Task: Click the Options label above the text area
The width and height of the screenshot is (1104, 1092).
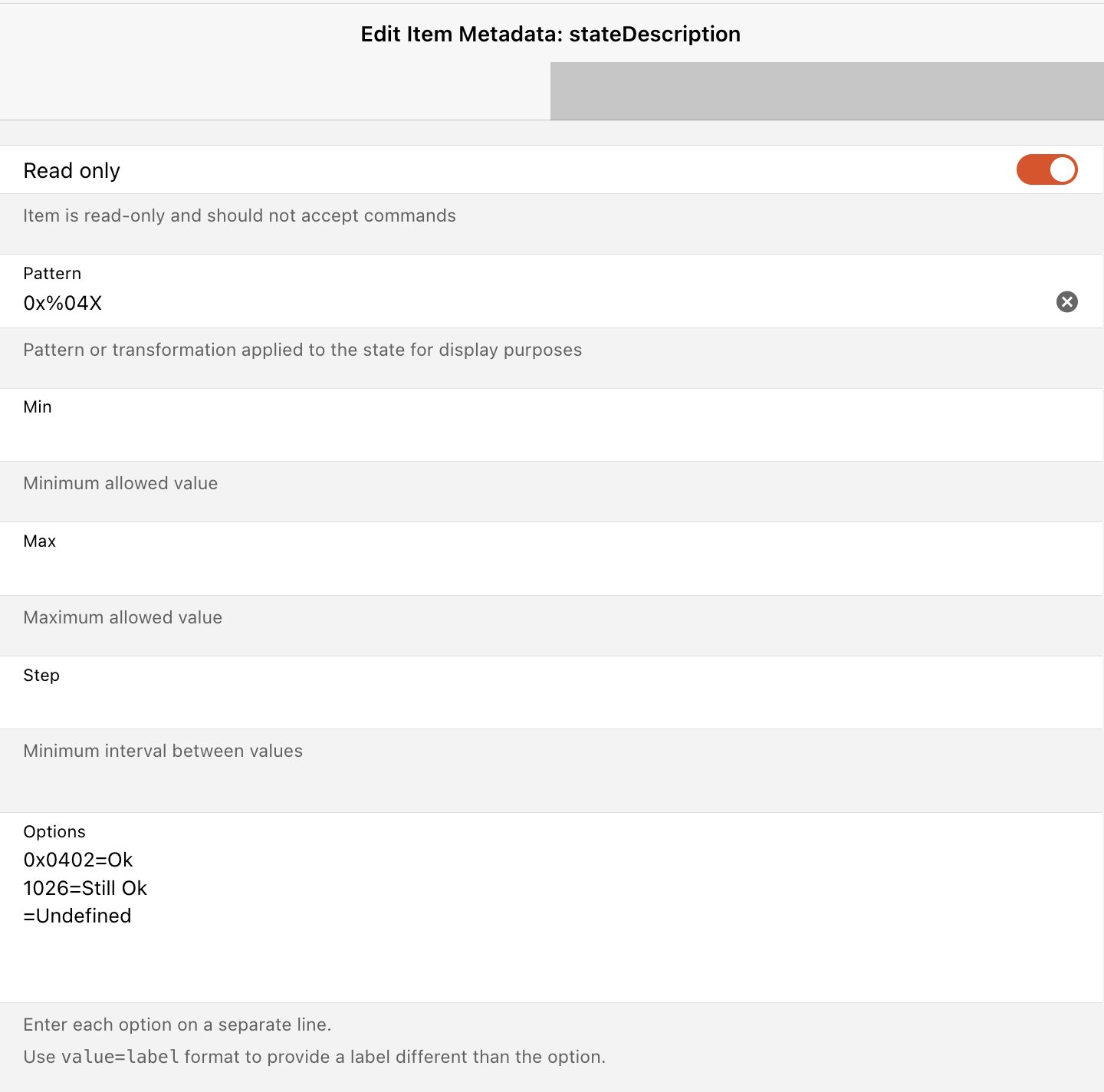Action: [54, 831]
